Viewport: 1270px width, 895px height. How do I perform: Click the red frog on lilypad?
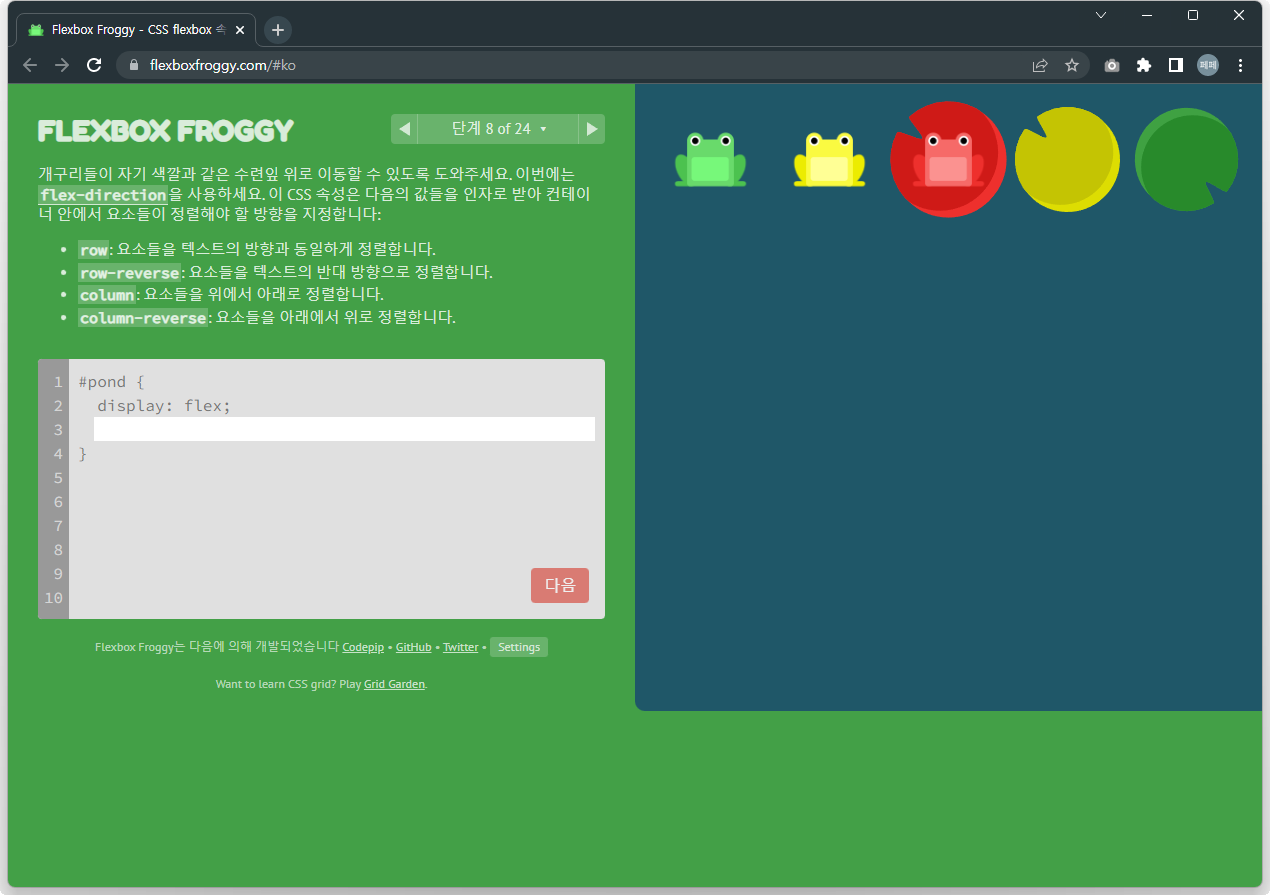949,159
